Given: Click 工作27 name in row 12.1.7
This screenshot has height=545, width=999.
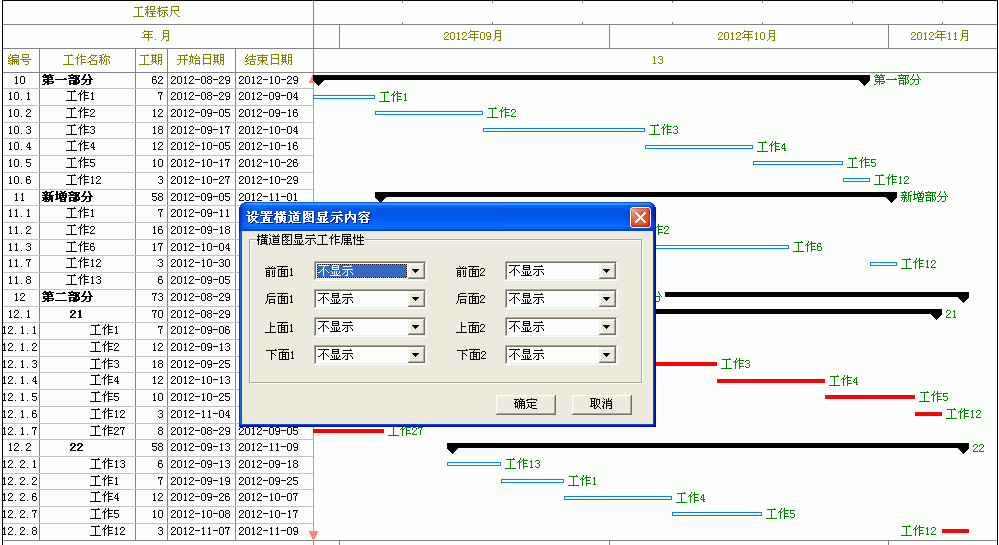Looking at the screenshot, I should pos(108,431).
